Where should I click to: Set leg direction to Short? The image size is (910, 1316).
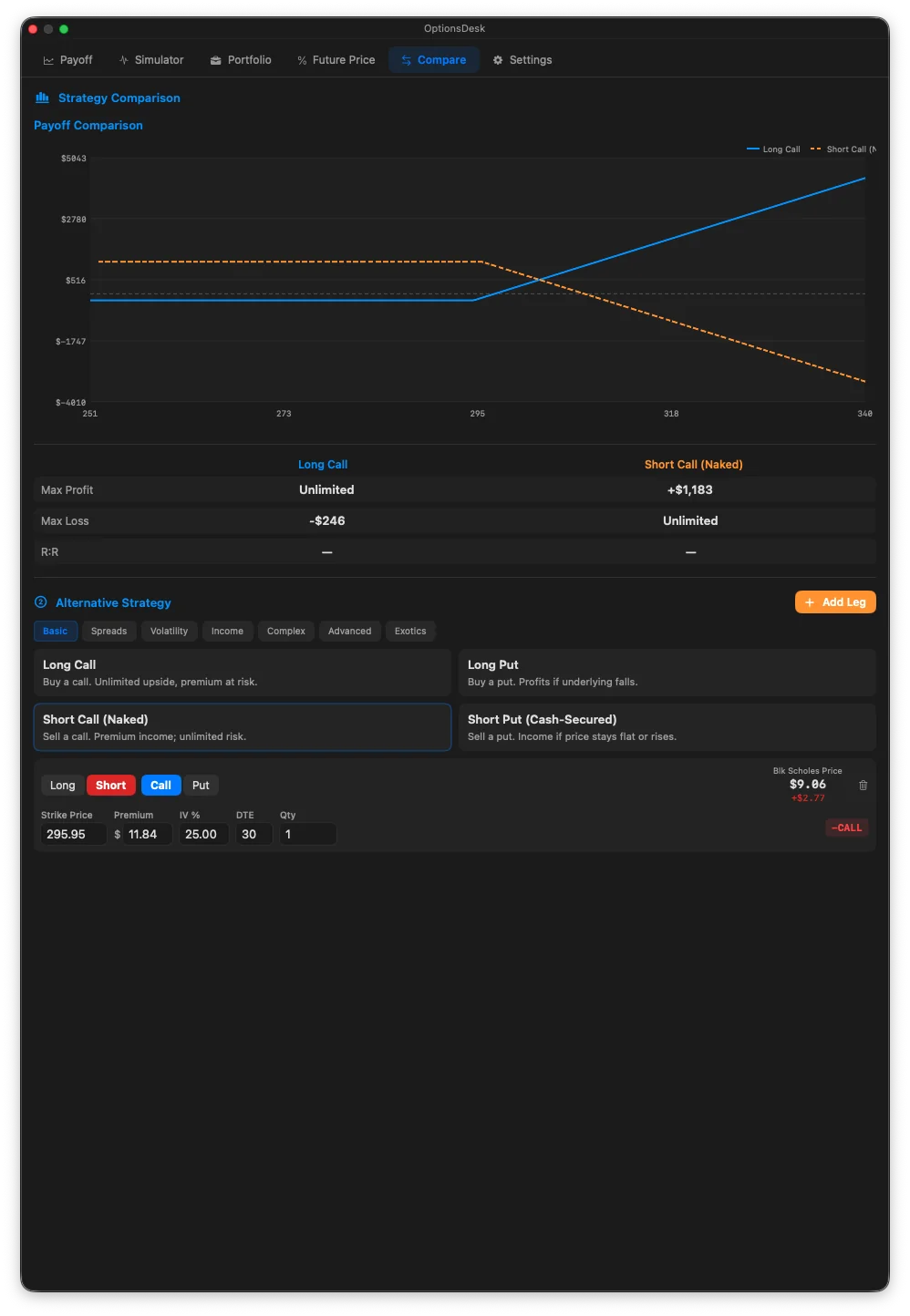point(111,786)
